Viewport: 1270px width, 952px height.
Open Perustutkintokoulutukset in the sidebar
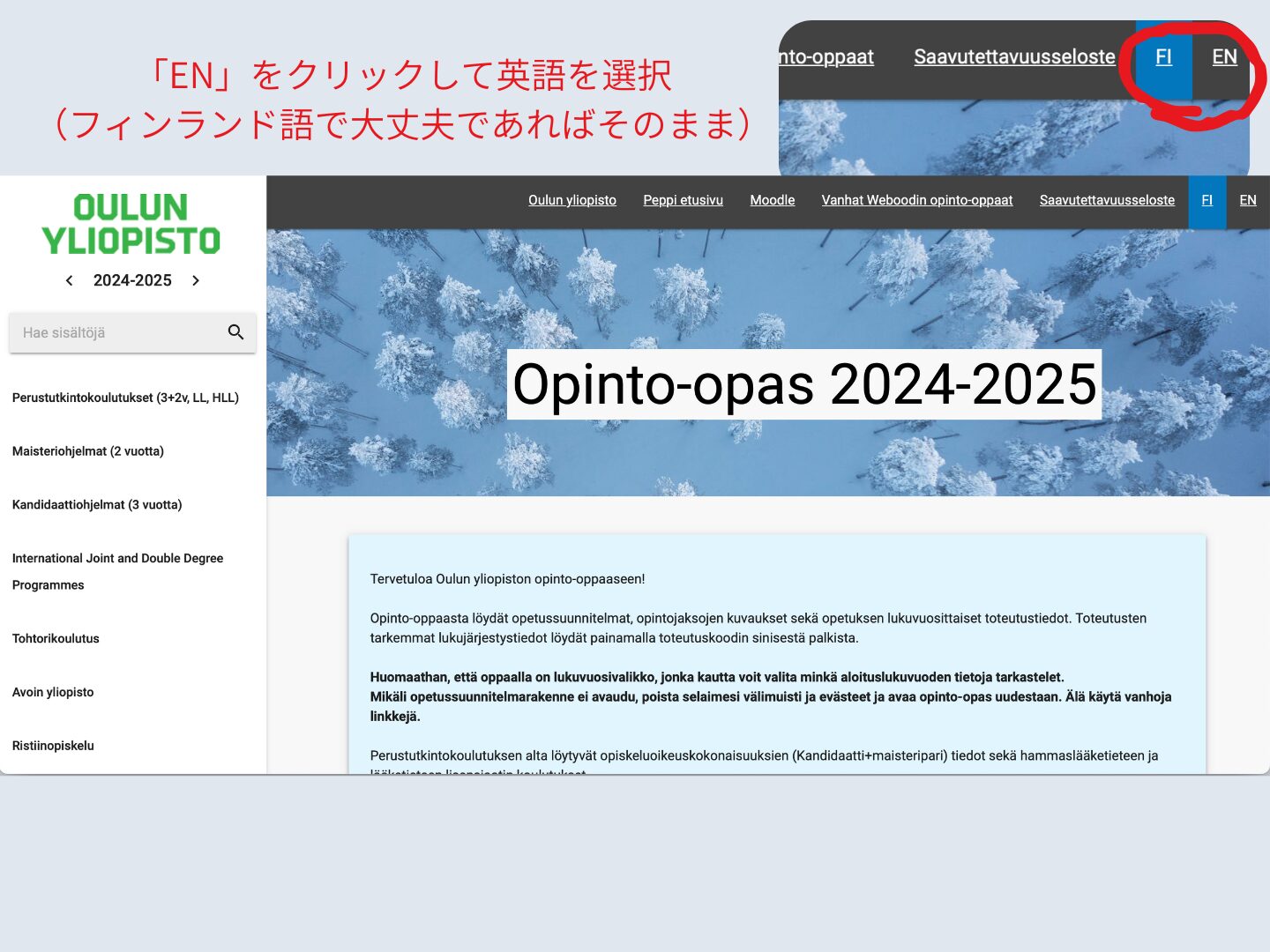point(125,398)
